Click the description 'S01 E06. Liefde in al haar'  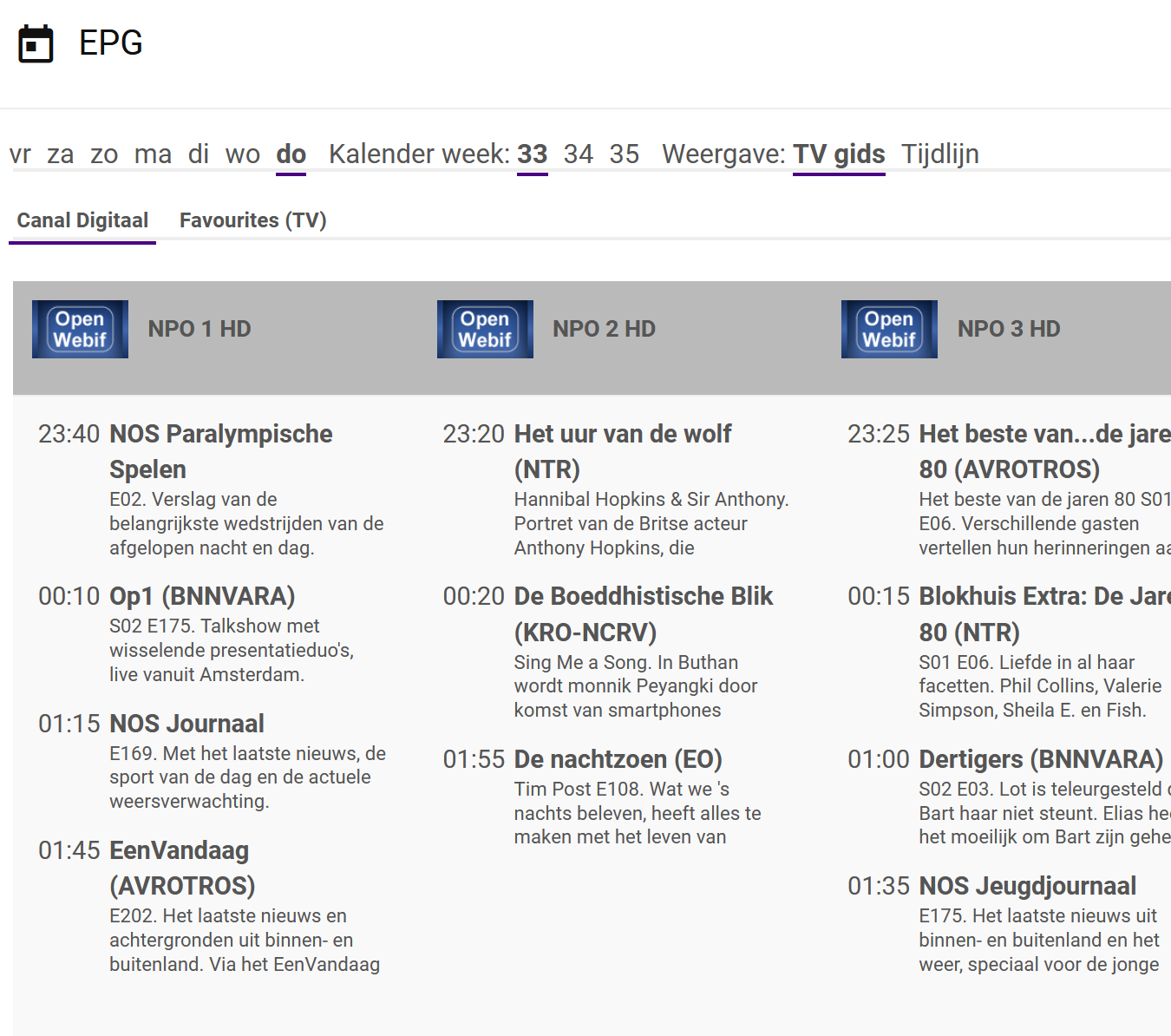tap(1027, 663)
